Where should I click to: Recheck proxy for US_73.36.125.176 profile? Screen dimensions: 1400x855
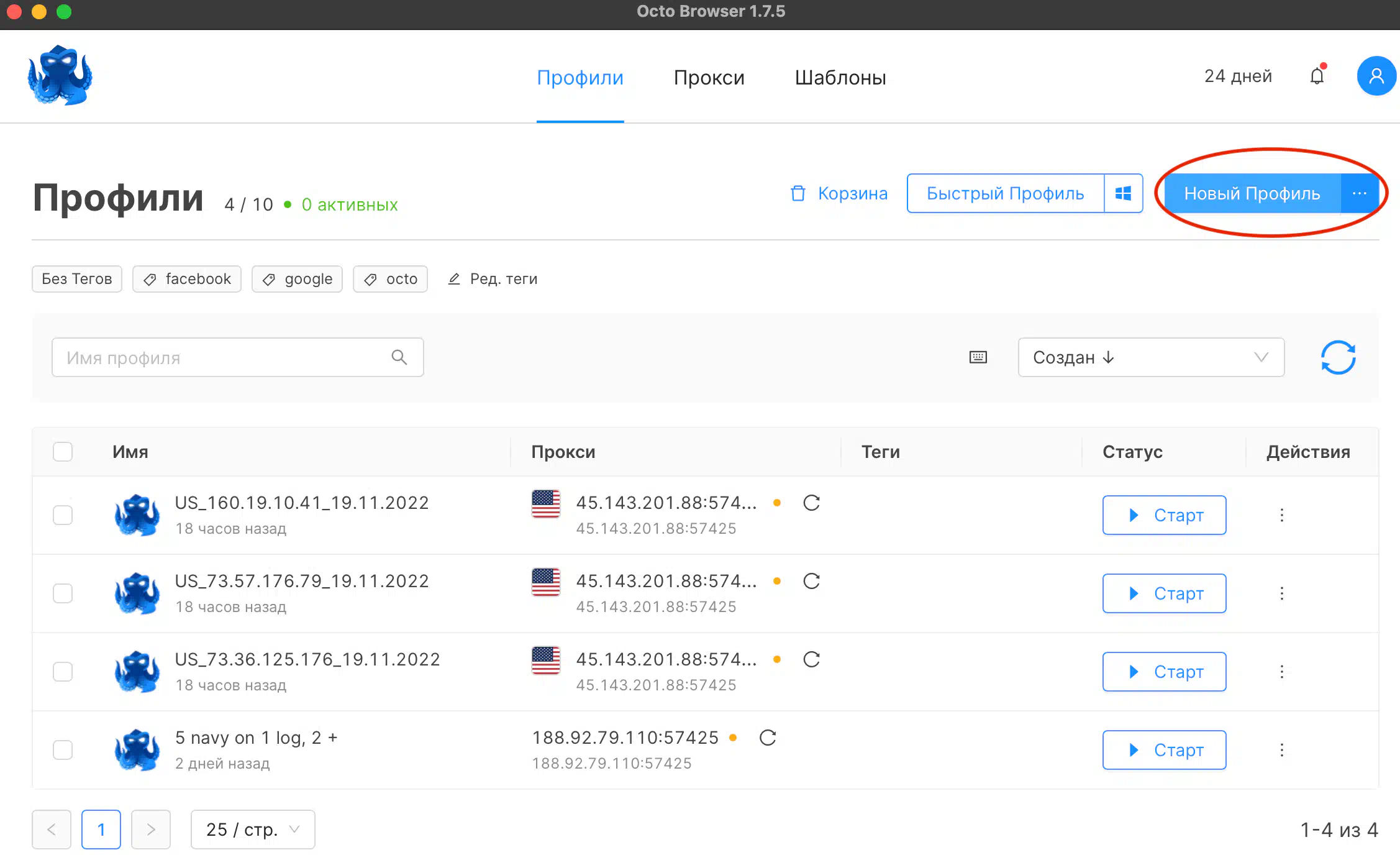pos(812,659)
